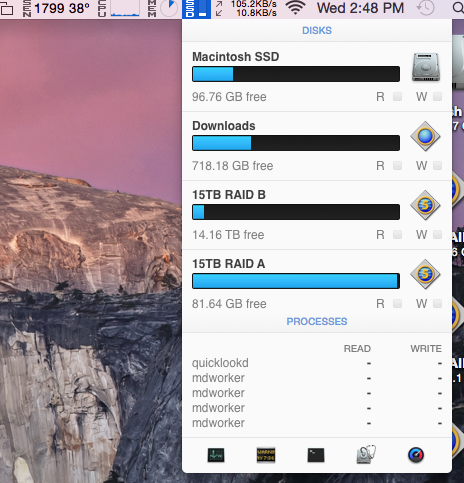Select the PROCESSES section header
Viewport: 464px width, 483px height.
pos(317,321)
